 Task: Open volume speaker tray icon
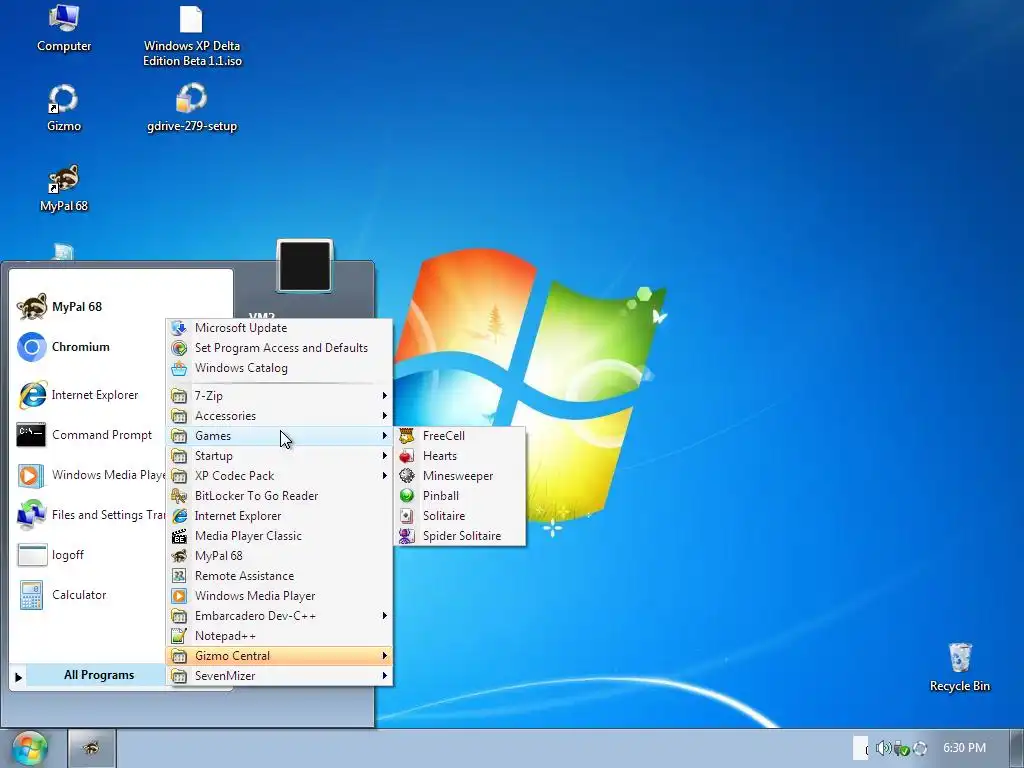click(x=883, y=748)
